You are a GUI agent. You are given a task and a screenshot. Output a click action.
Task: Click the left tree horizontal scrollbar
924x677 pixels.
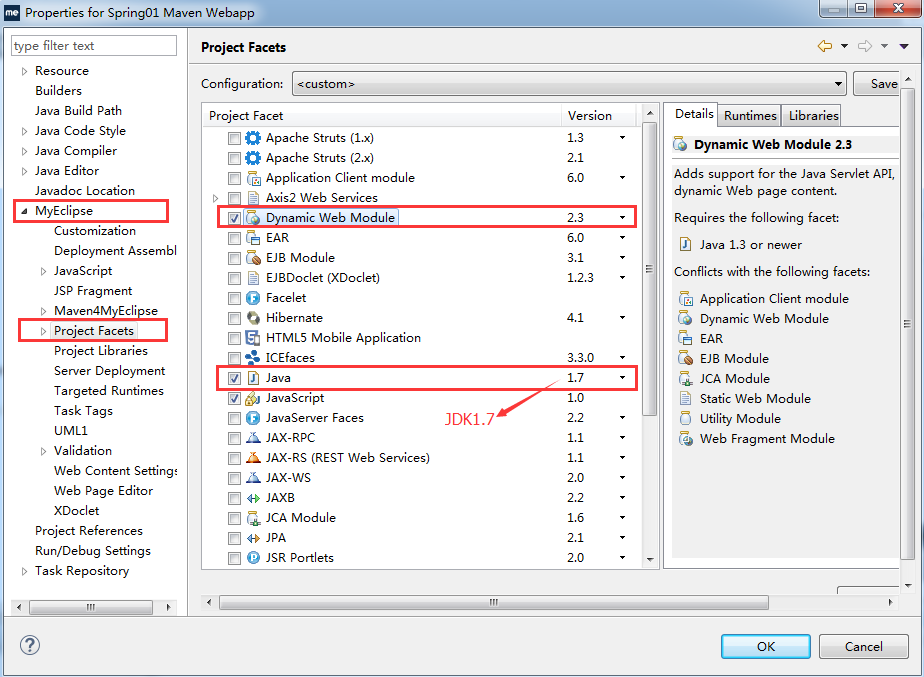pyautogui.click(x=91, y=607)
